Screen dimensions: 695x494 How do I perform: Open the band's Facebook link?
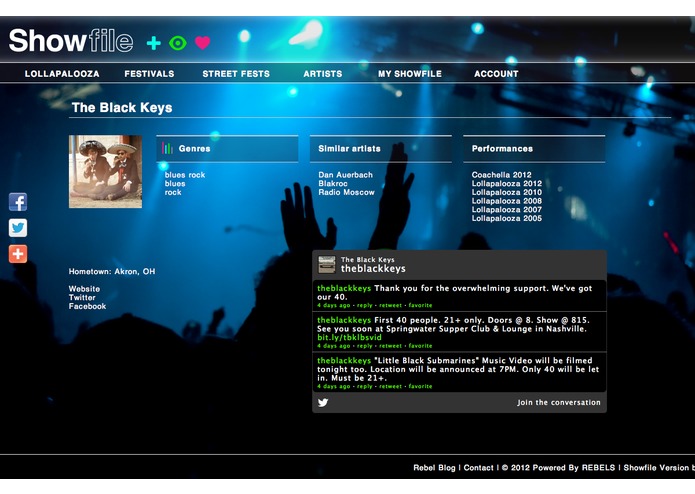(87, 306)
